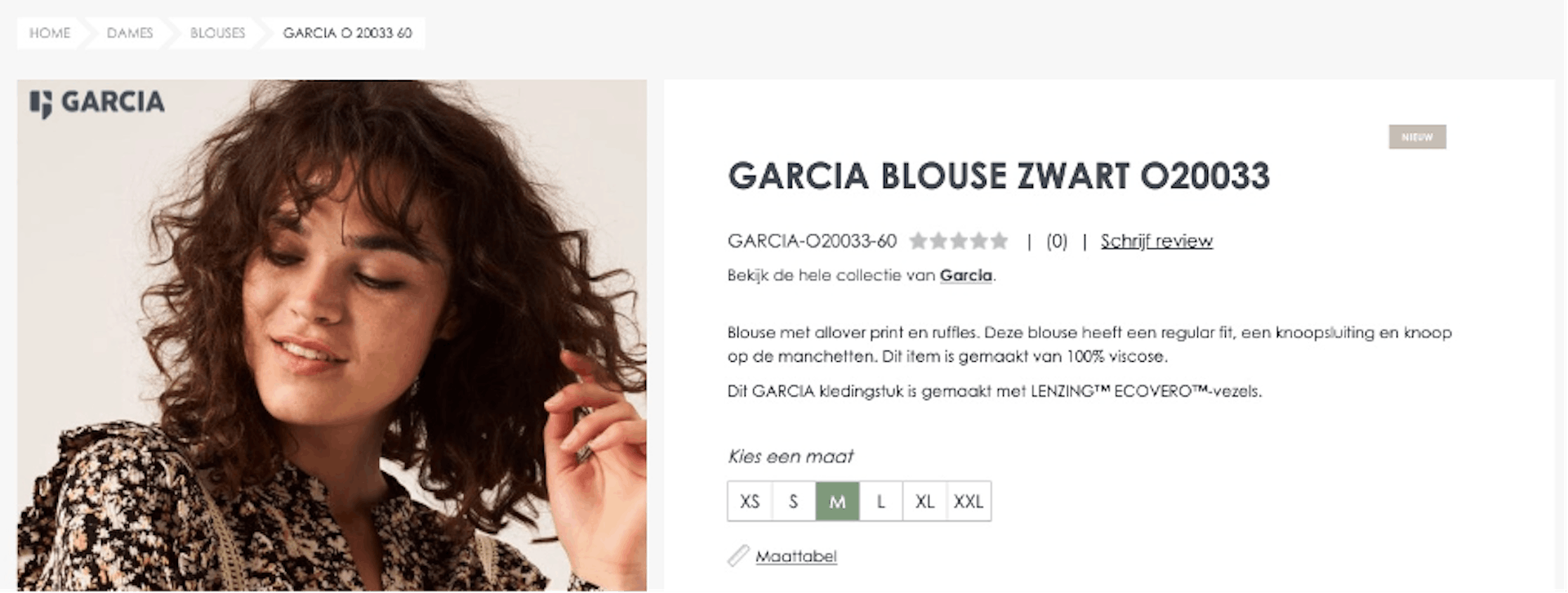The image size is (1568, 593).
Task: Choose the selected green M size
Action: (837, 502)
